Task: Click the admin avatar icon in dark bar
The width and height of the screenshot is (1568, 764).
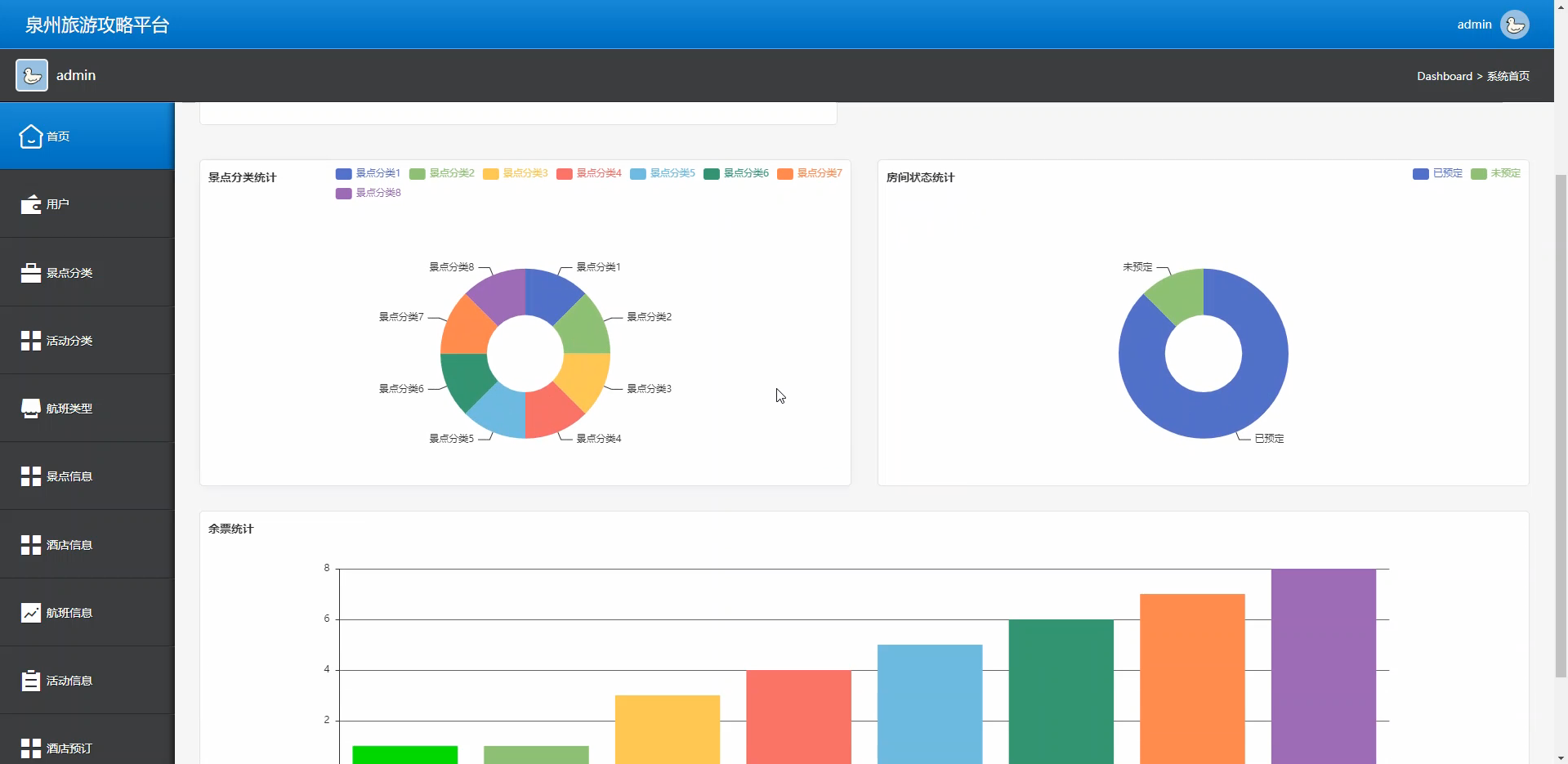Action: 32,75
